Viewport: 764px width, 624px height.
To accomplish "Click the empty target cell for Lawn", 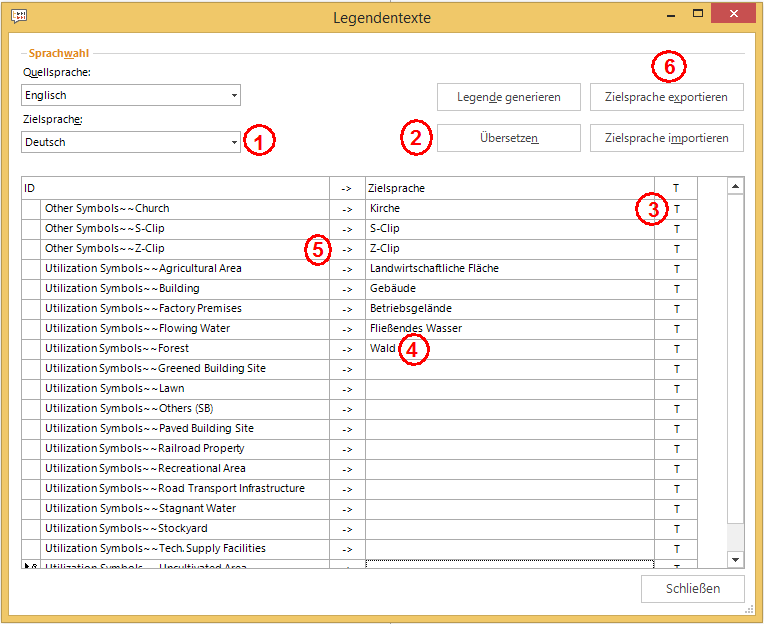I will point(509,389).
